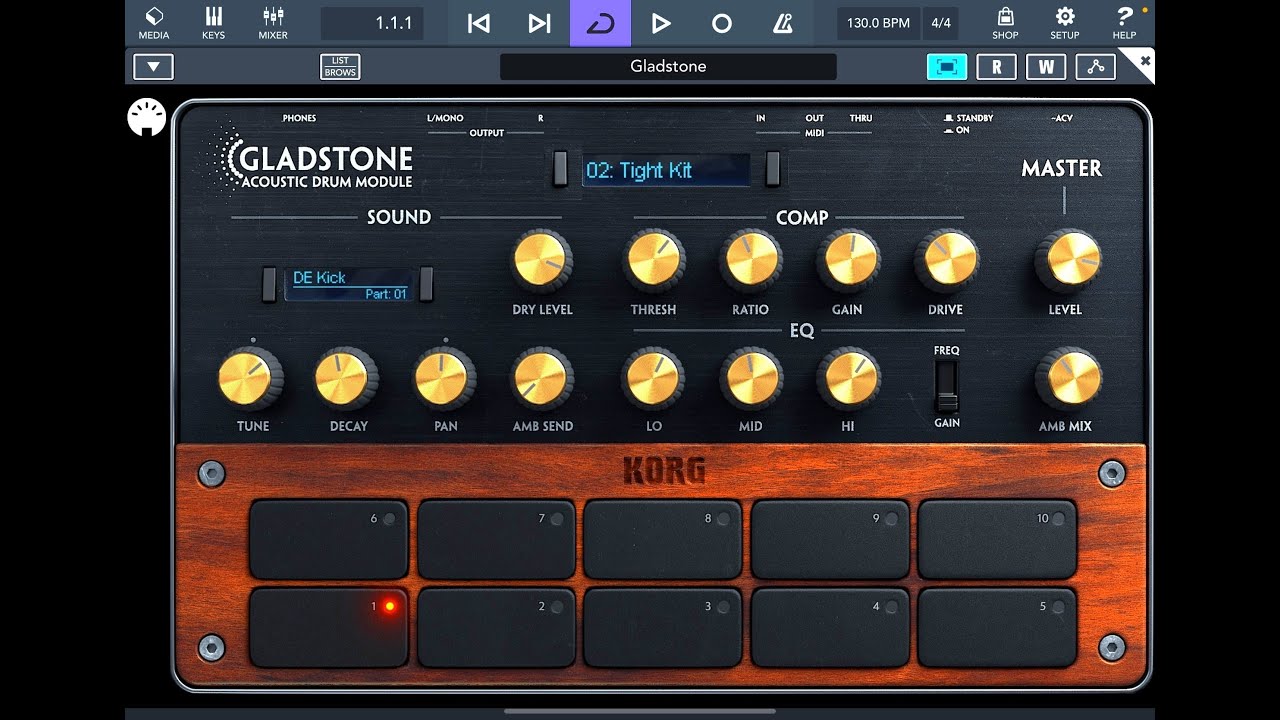Adjust the Dry Level knob
This screenshot has width=1280, height=720.
tap(542, 259)
